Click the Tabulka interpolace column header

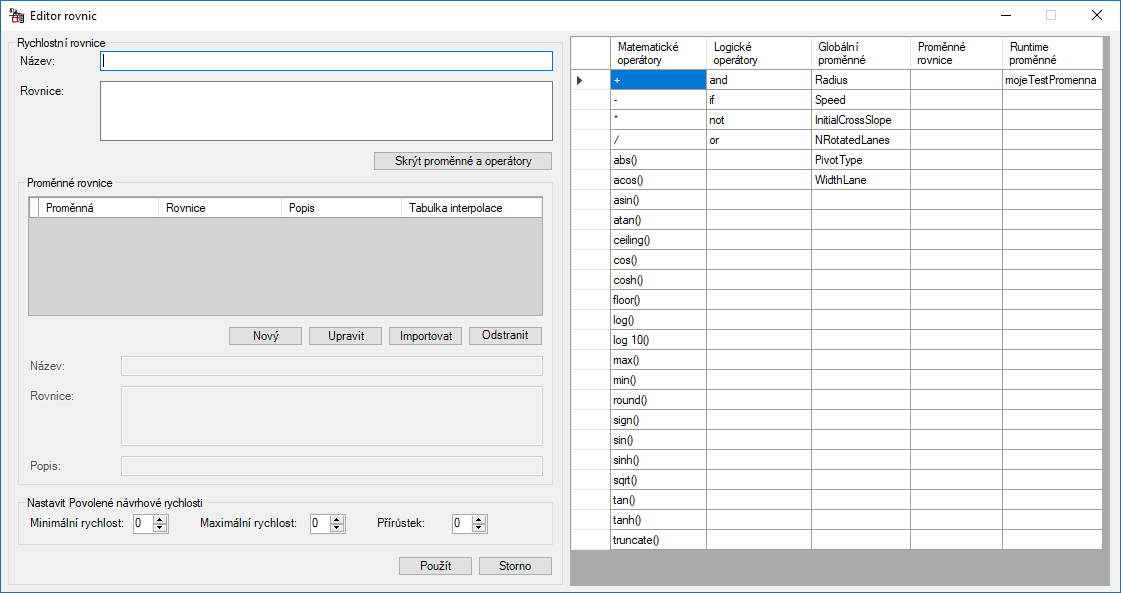[x=471, y=208]
